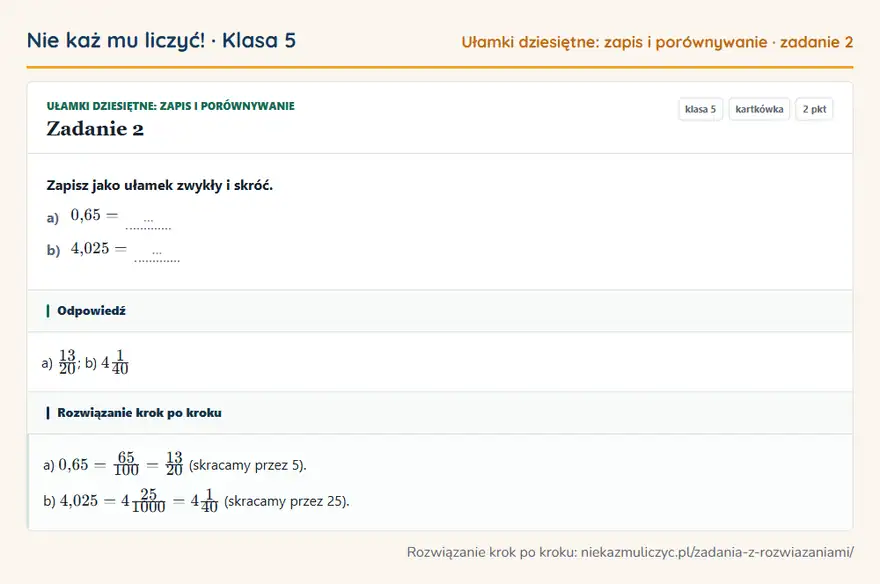The width and height of the screenshot is (880, 584).
Task: Click the 'kartkówka' tag badge
Action: tap(759, 109)
